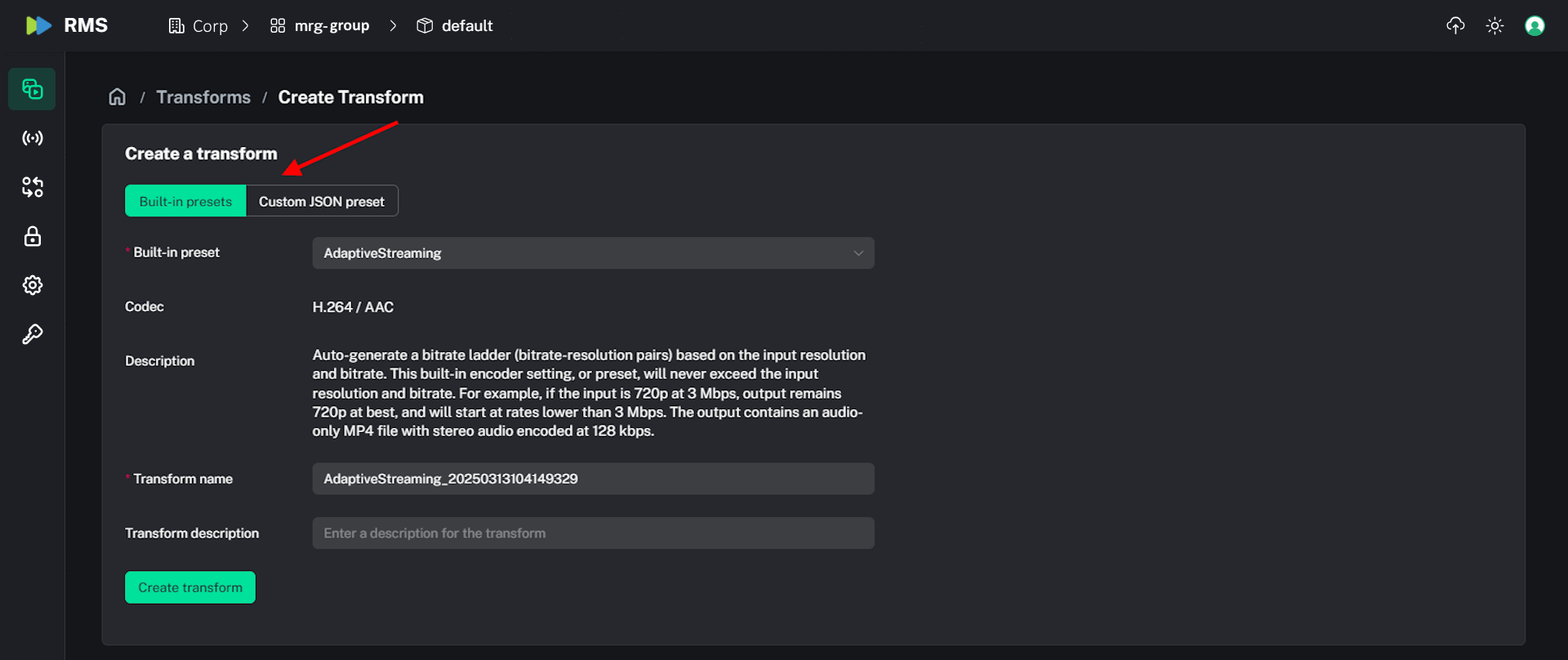Image resolution: width=1568 pixels, height=660 pixels.
Task: Toggle the light/dark theme sun icon
Action: (1494, 25)
